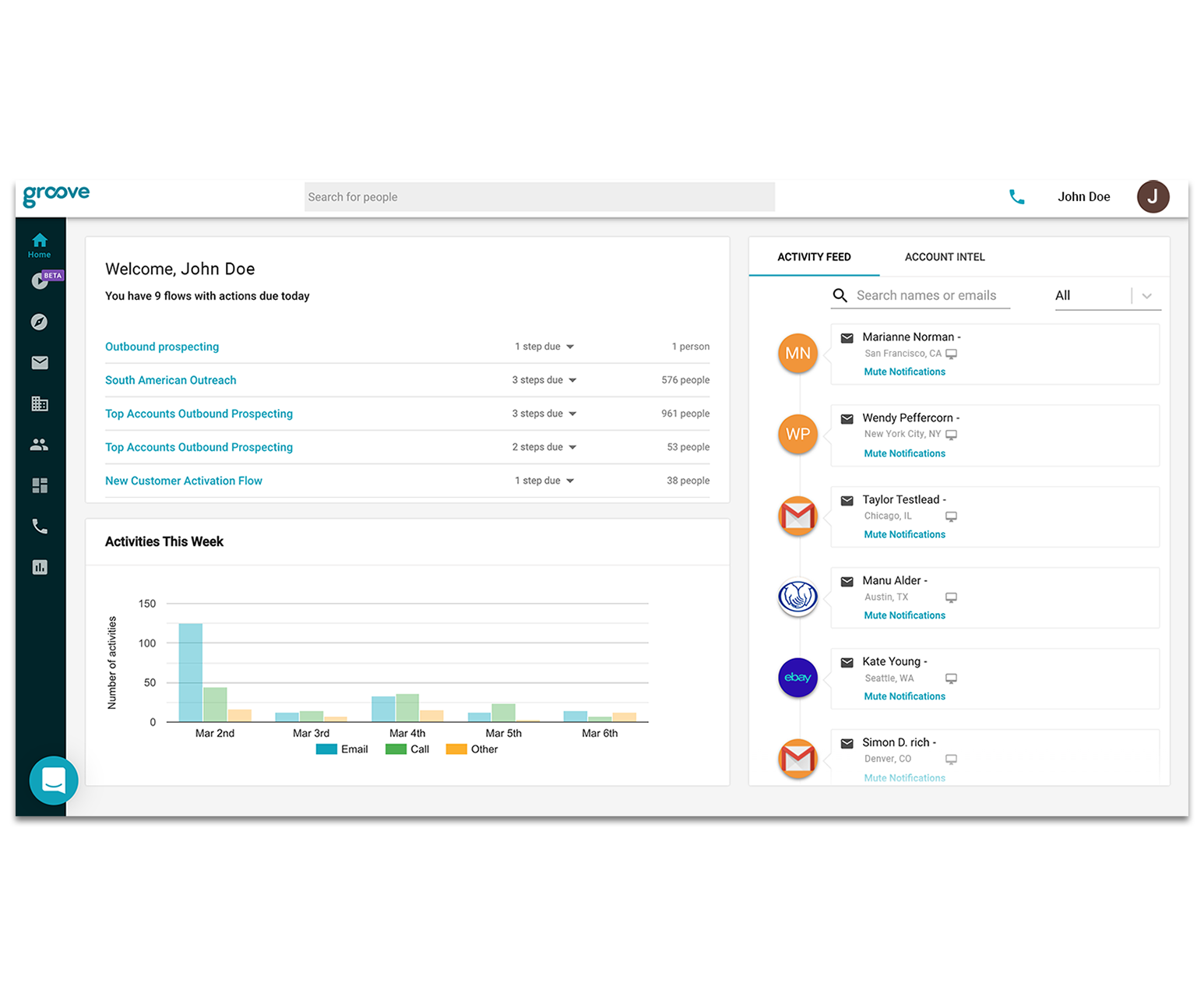Mute notifications for Kate Young
The image size is (1204, 997).
point(904,696)
